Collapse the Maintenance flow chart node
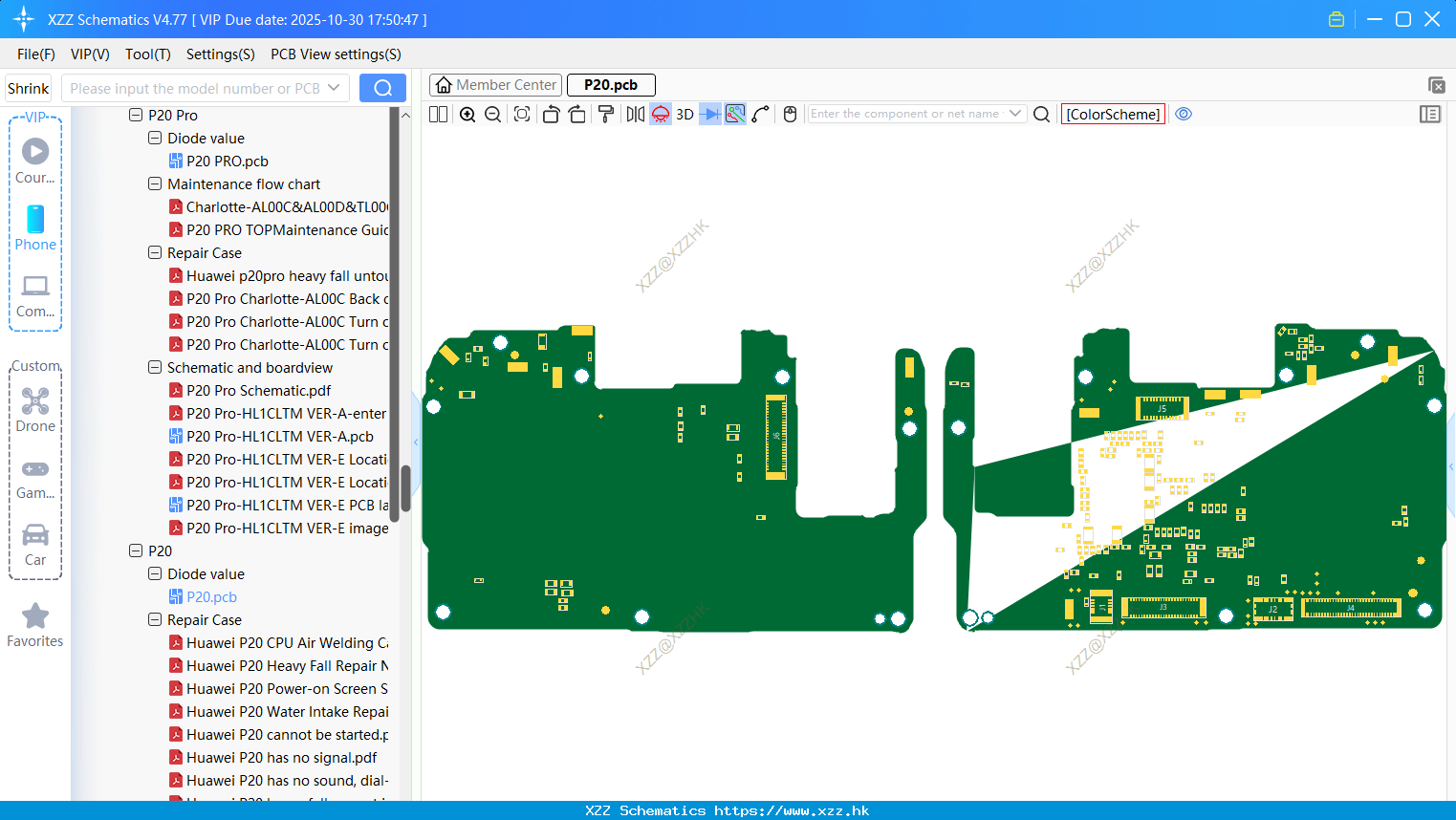 pos(155,183)
